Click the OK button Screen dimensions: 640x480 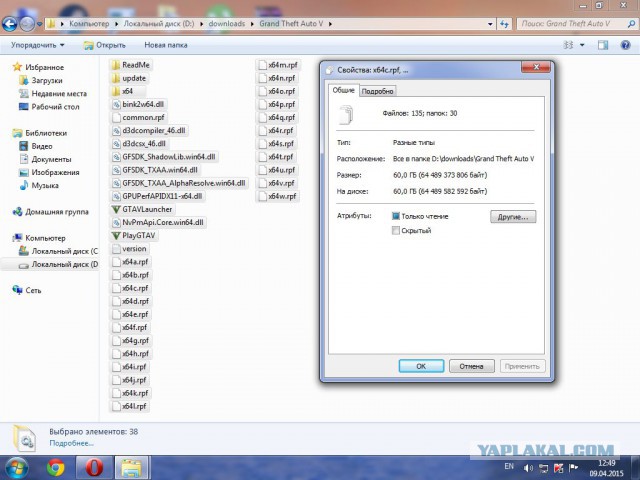[421, 366]
